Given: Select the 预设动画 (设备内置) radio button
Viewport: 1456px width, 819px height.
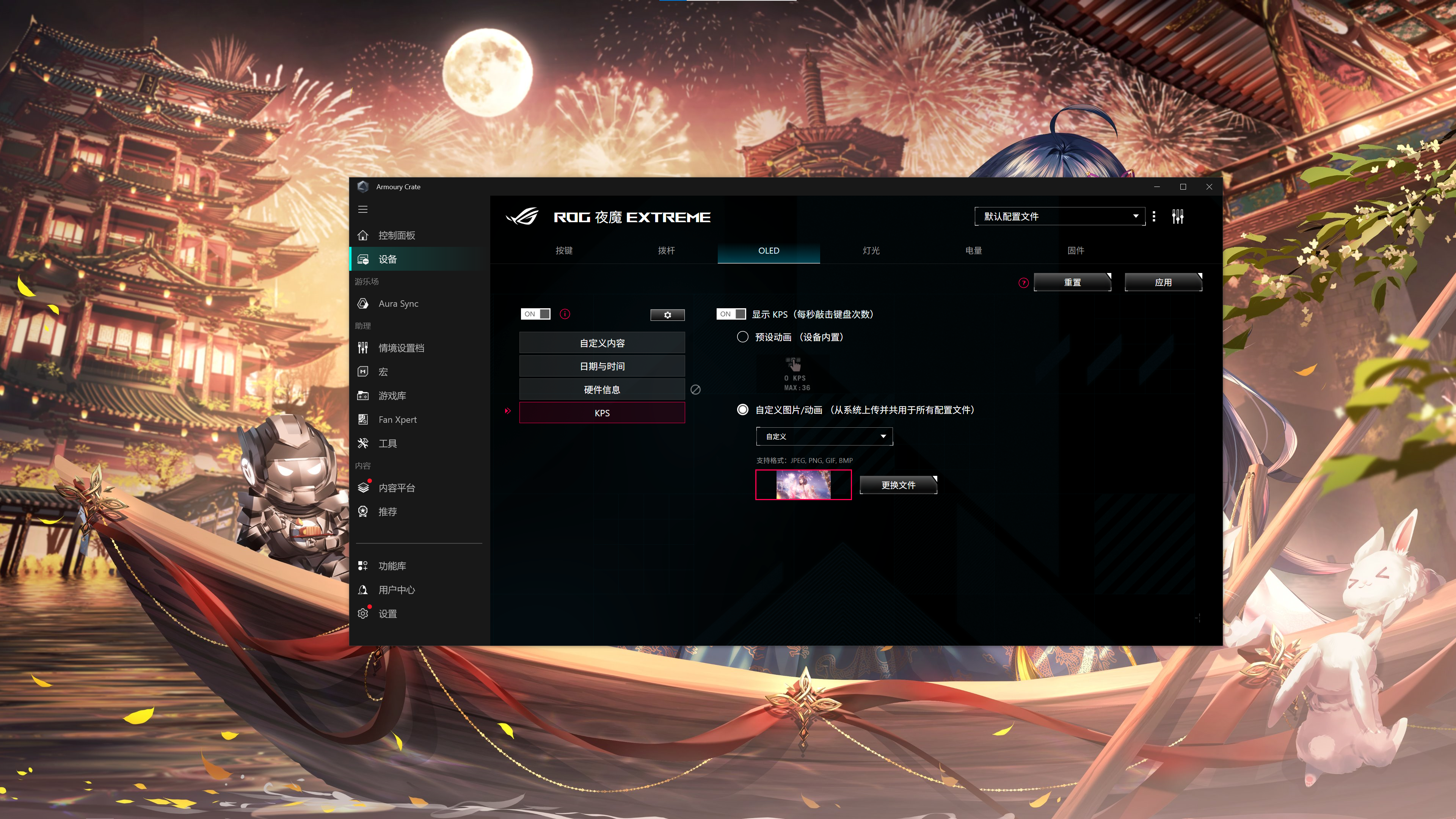Looking at the screenshot, I should (x=743, y=337).
